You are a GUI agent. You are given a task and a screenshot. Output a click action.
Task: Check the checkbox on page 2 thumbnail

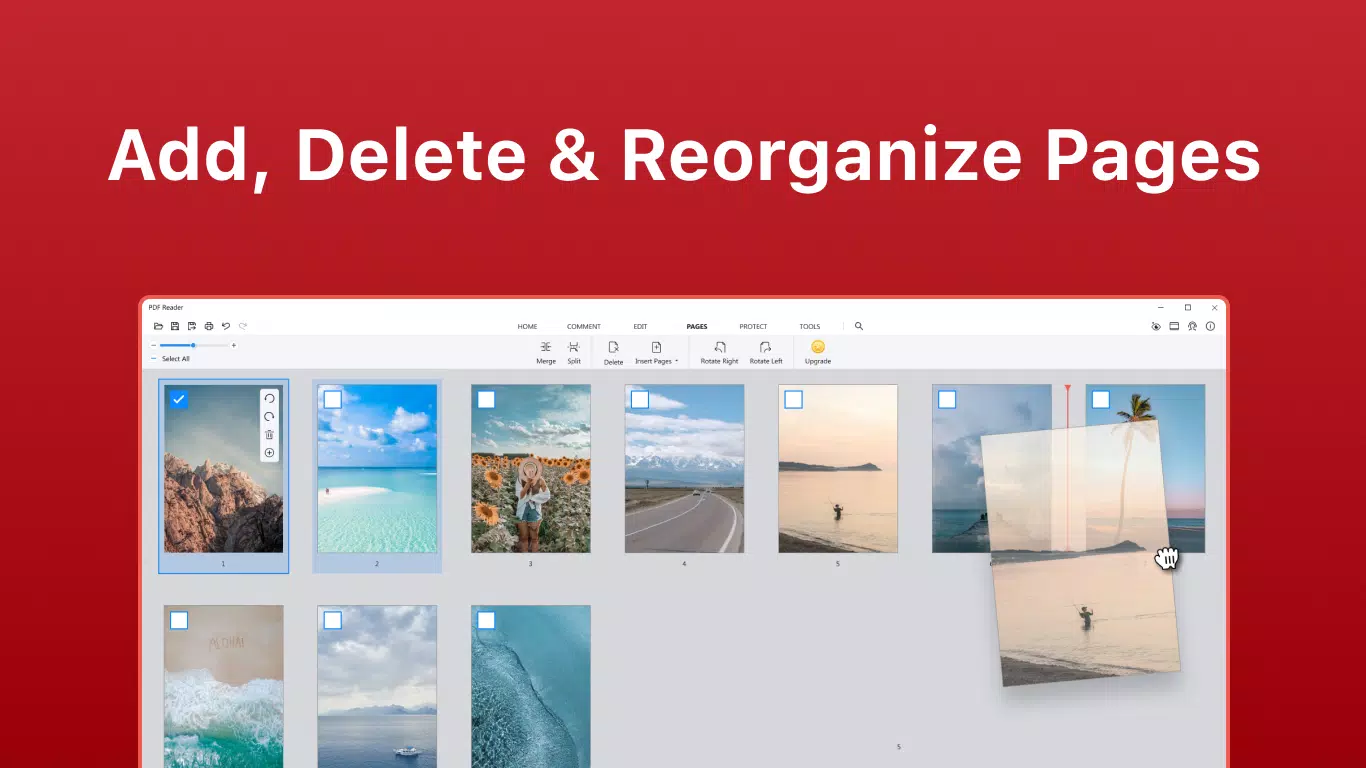(333, 400)
